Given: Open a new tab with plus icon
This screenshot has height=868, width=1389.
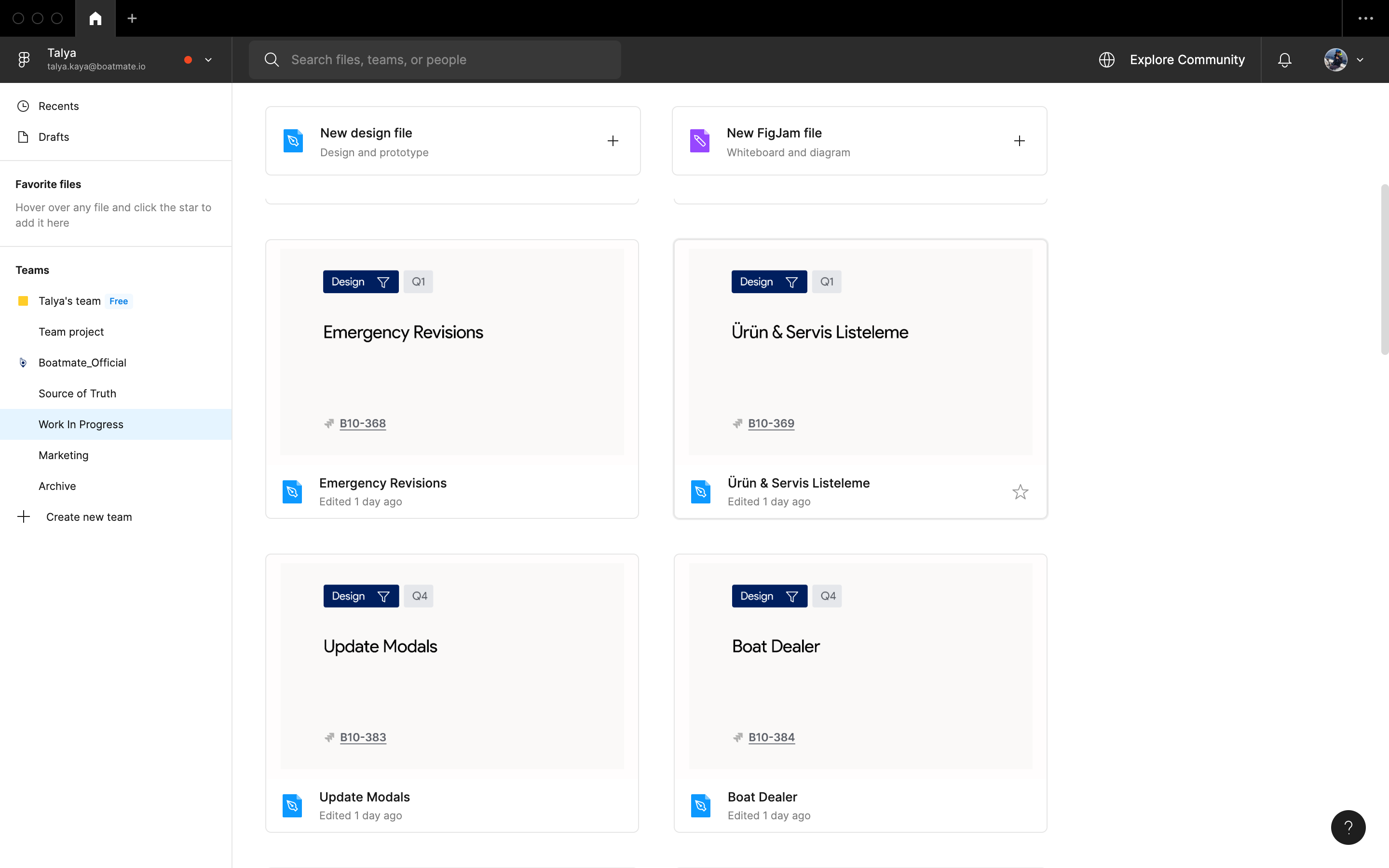Looking at the screenshot, I should 132,18.
